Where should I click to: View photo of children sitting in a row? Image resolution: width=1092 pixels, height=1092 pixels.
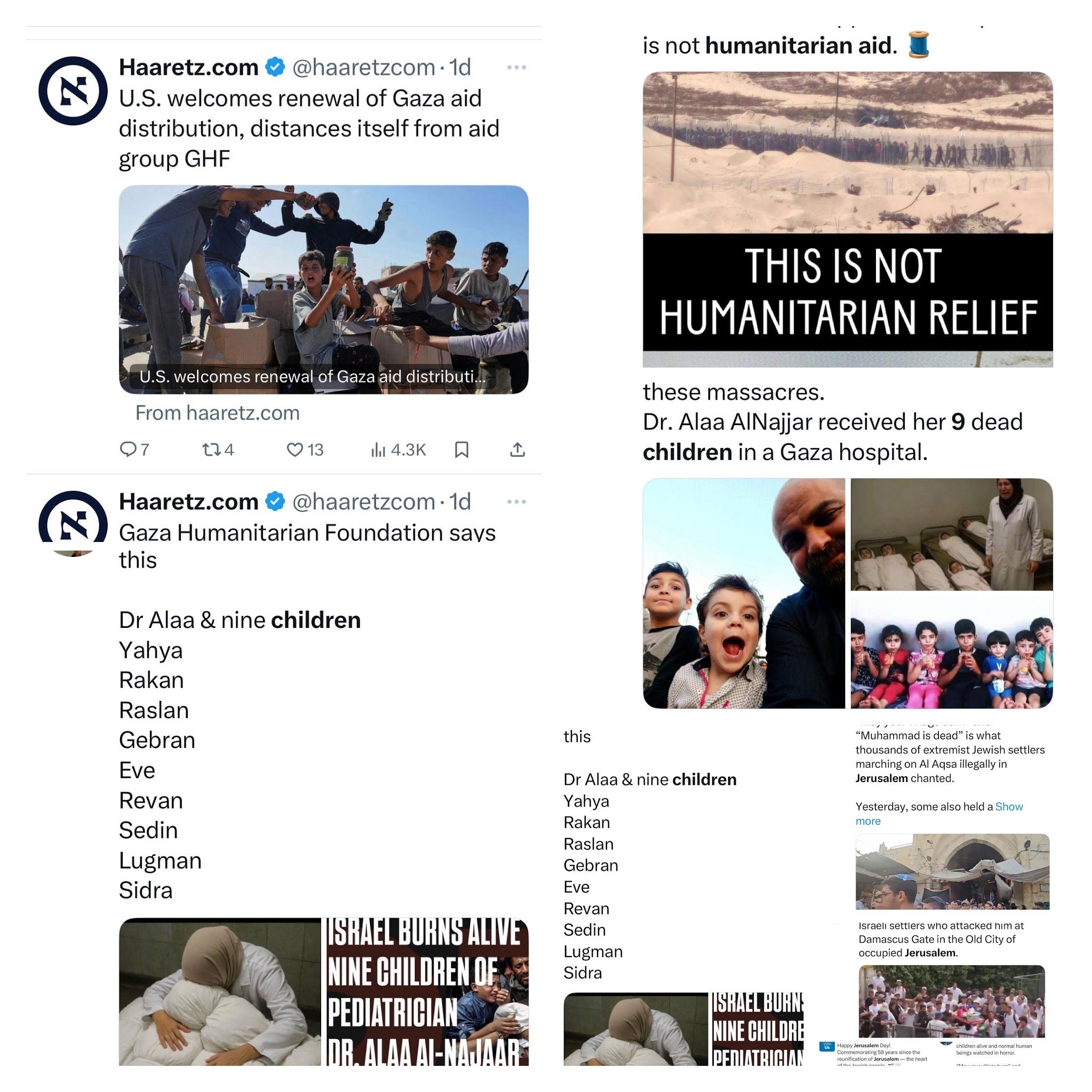pos(952,651)
